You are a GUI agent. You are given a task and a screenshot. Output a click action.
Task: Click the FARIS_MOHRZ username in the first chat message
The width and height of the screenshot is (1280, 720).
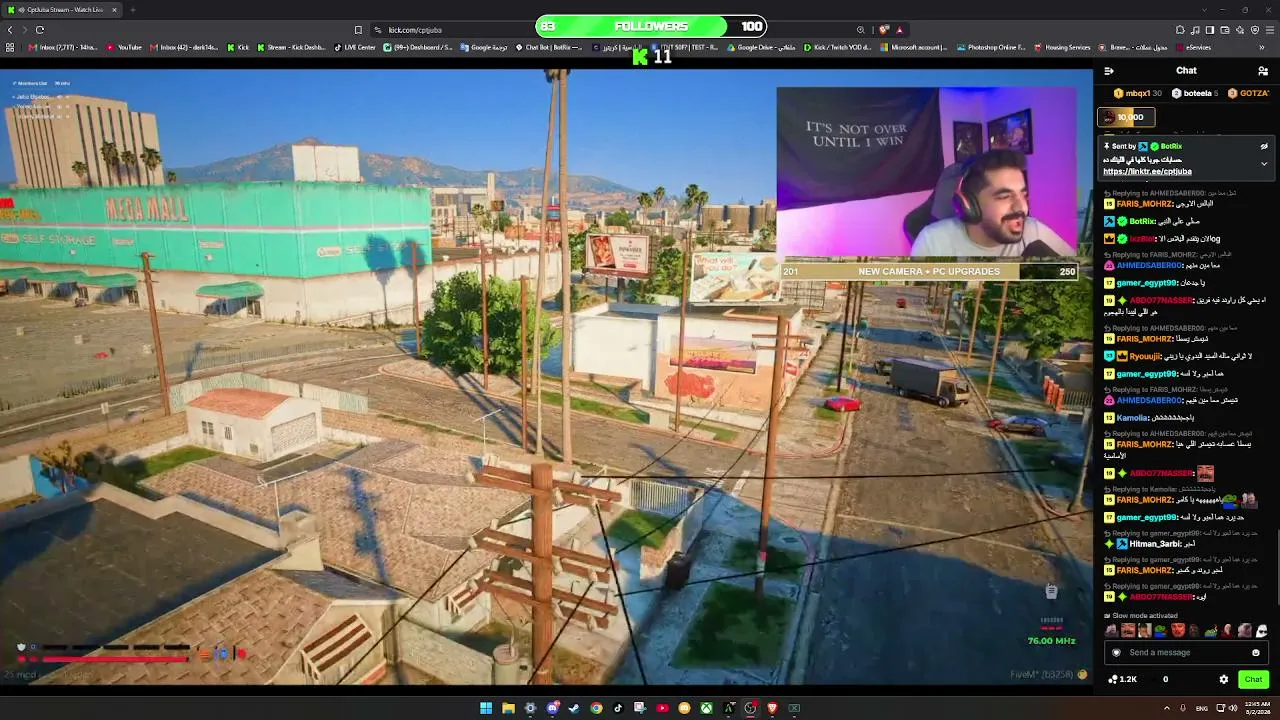(x=1144, y=204)
